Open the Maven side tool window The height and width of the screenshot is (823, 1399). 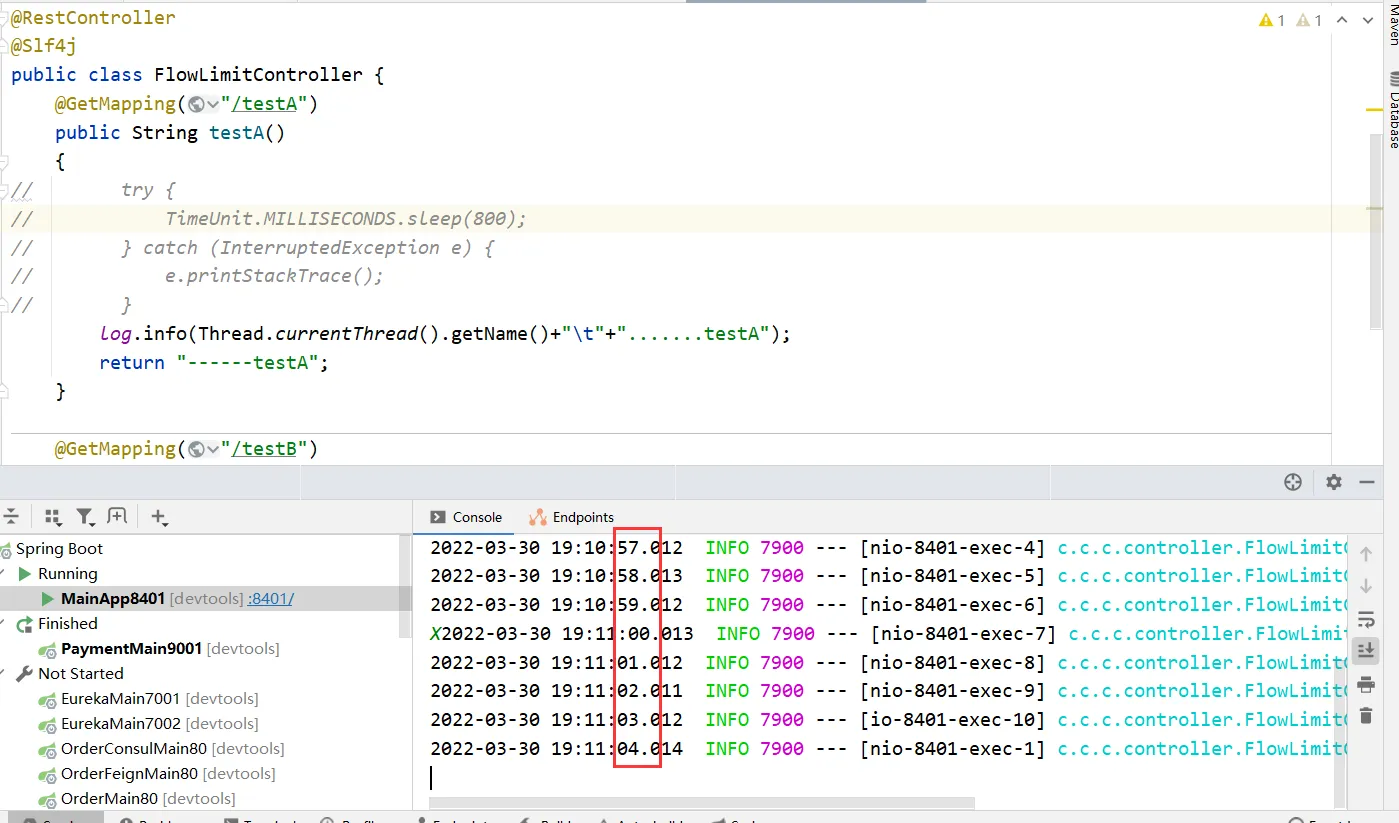click(1391, 22)
